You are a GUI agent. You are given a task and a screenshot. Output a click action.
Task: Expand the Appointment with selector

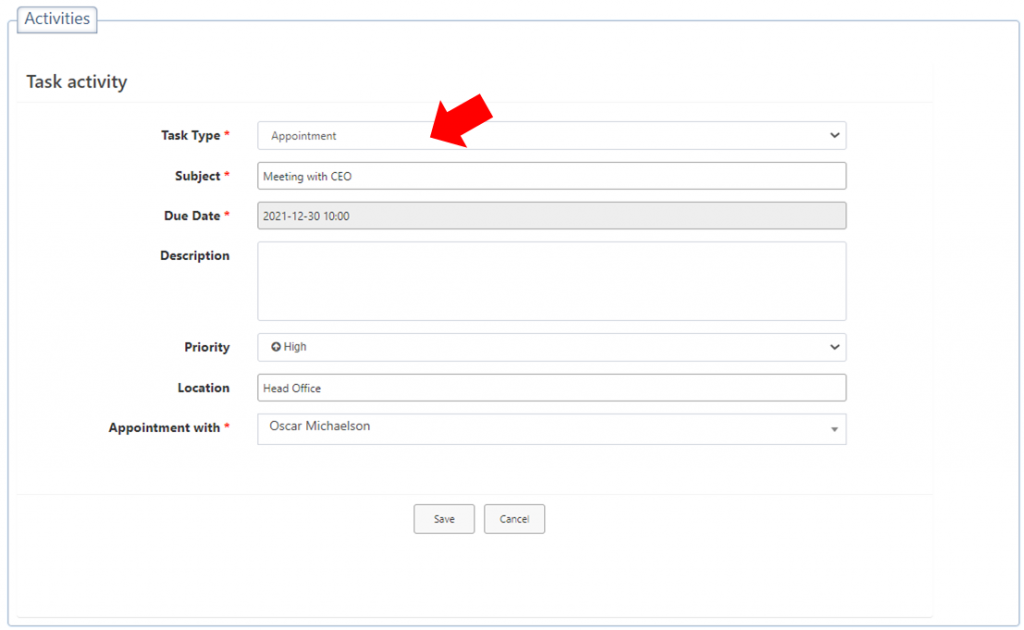pos(552,429)
